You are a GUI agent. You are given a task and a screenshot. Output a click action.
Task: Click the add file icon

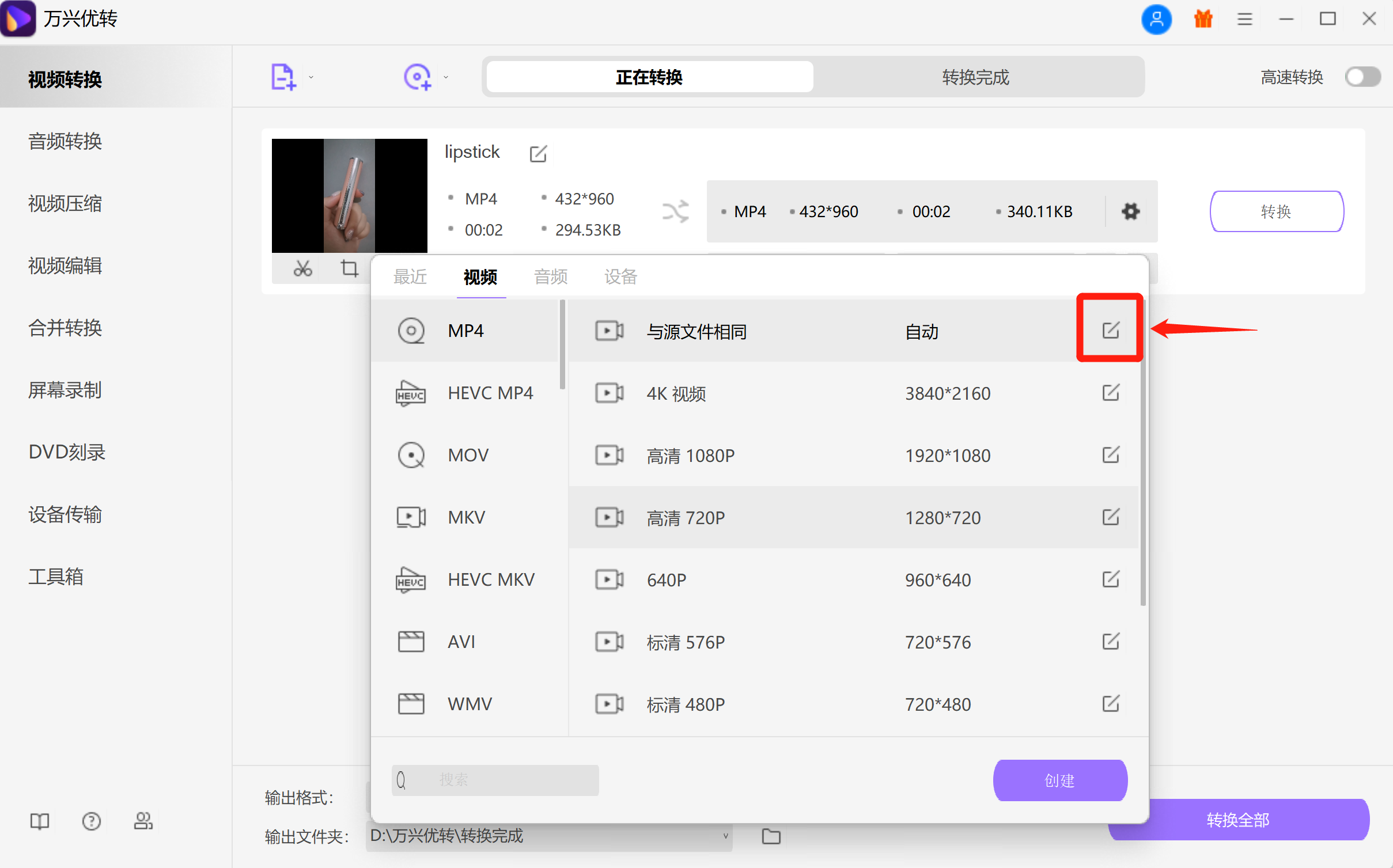pyautogui.click(x=283, y=77)
